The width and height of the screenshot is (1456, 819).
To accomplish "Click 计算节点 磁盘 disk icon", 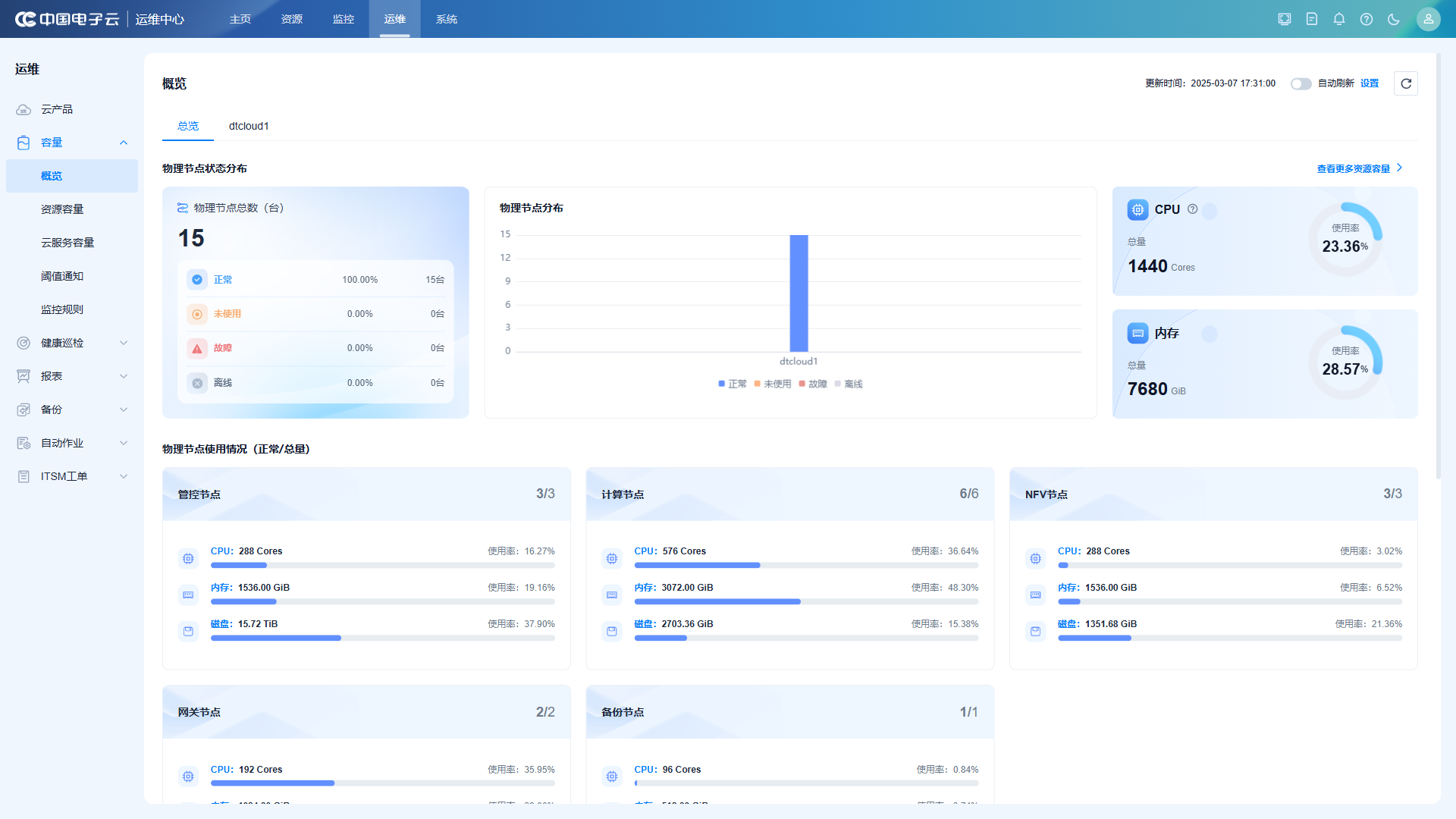I will [612, 631].
